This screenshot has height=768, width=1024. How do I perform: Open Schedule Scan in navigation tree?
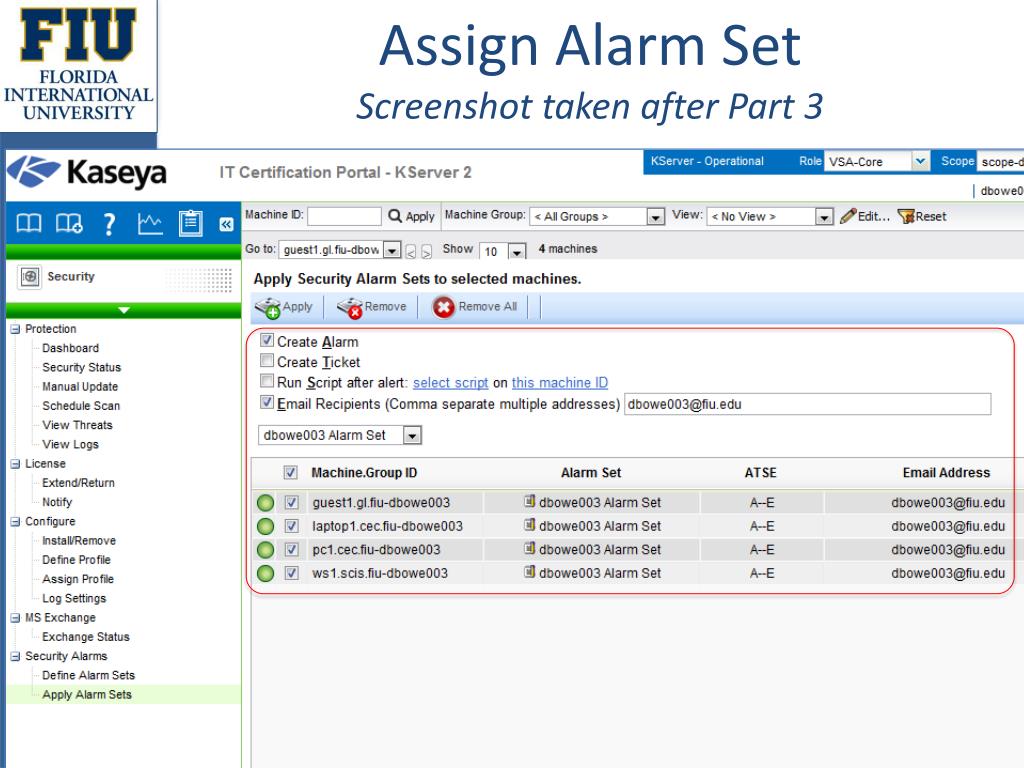tap(81, 406)
